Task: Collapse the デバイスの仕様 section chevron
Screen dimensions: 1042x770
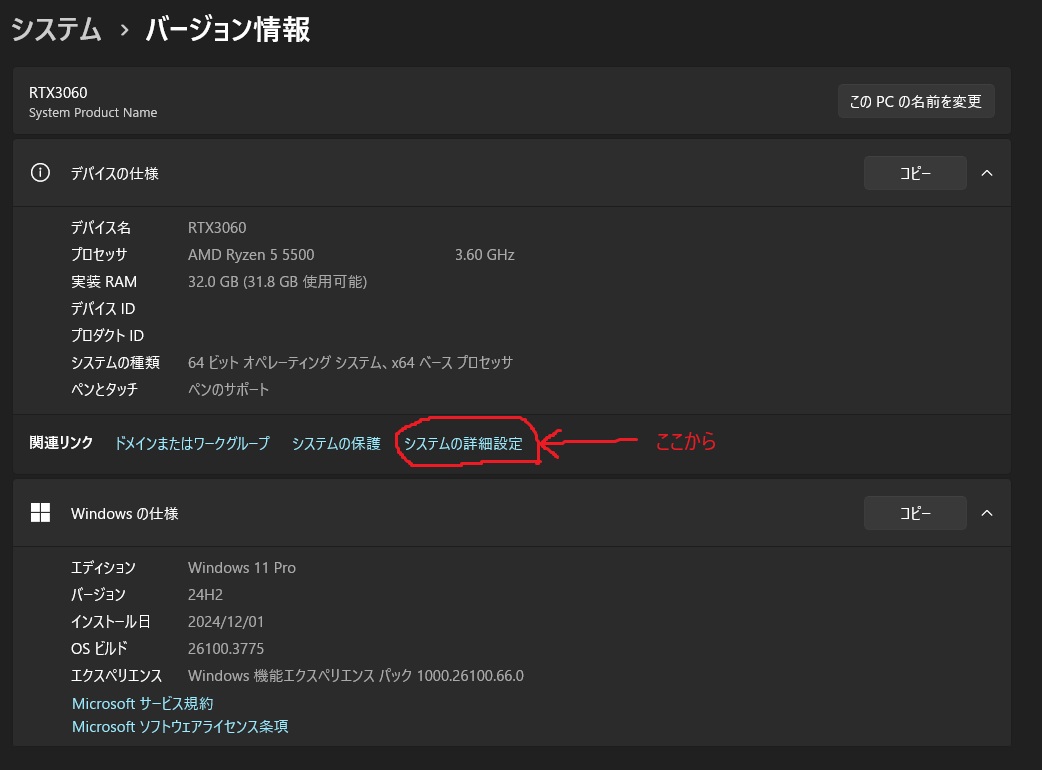Action: [x=987, y=173]
